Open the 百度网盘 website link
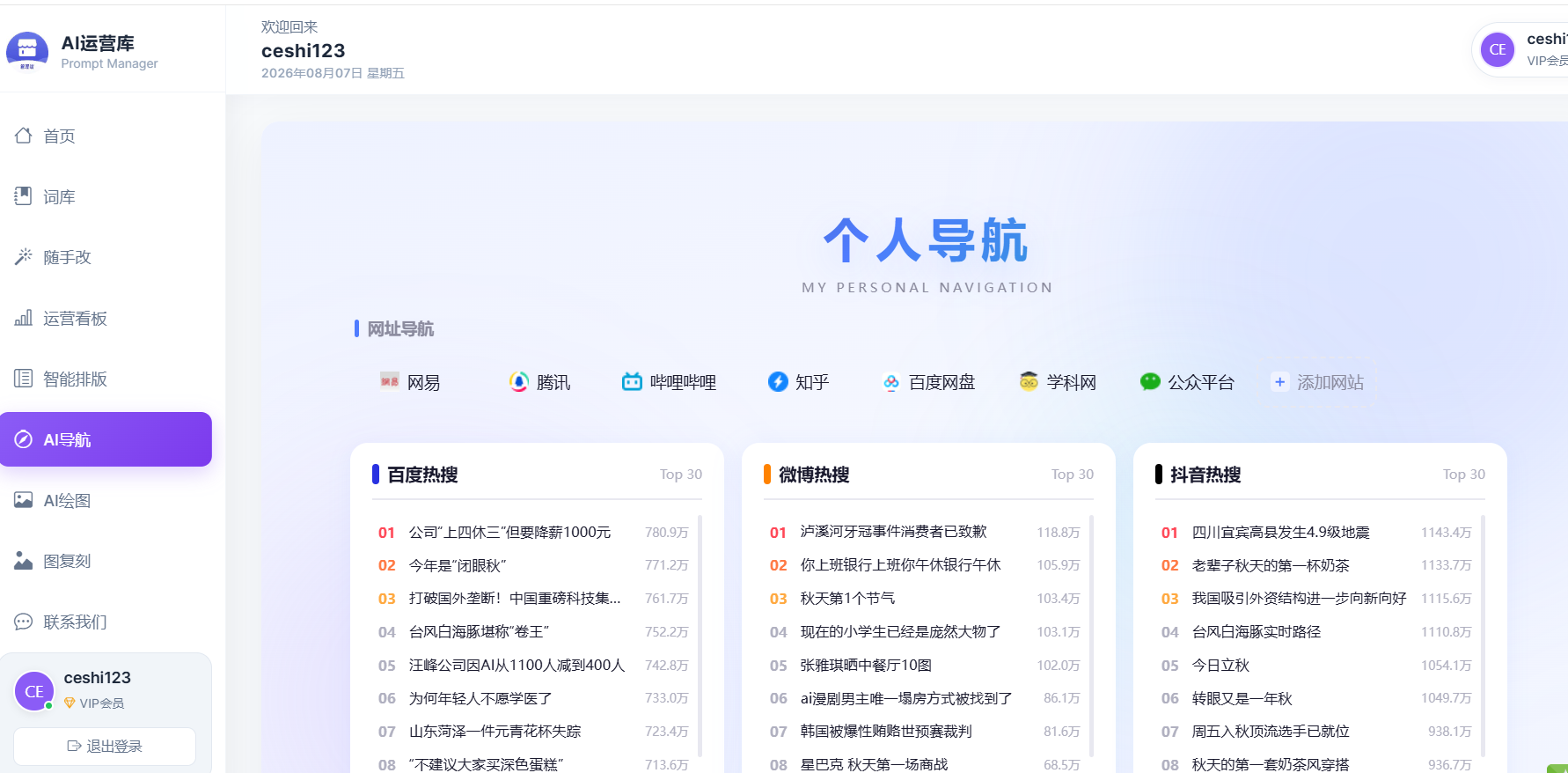 [929, 382]
